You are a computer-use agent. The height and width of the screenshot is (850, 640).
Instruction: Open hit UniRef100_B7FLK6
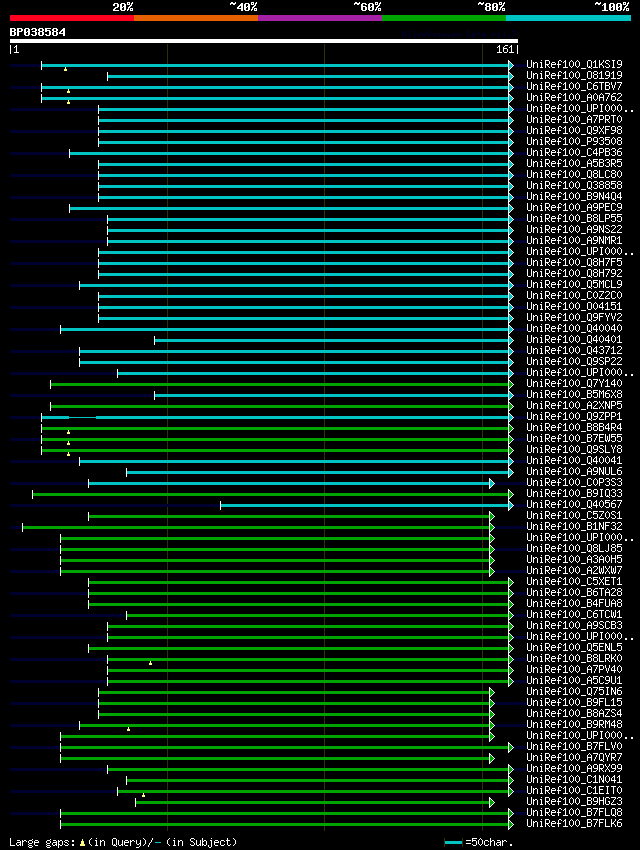pos(574,823)
